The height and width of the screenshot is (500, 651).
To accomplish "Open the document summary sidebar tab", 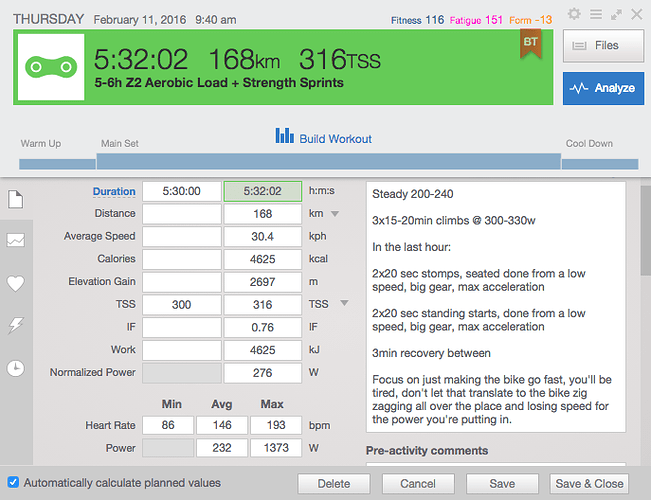I will 16,199.
